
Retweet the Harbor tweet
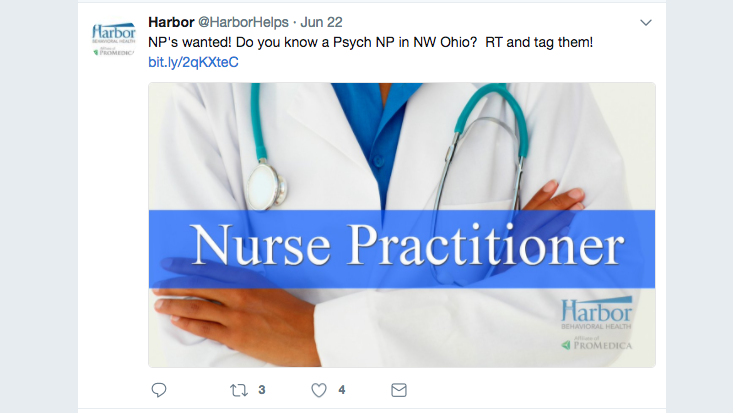click(239, 390)
